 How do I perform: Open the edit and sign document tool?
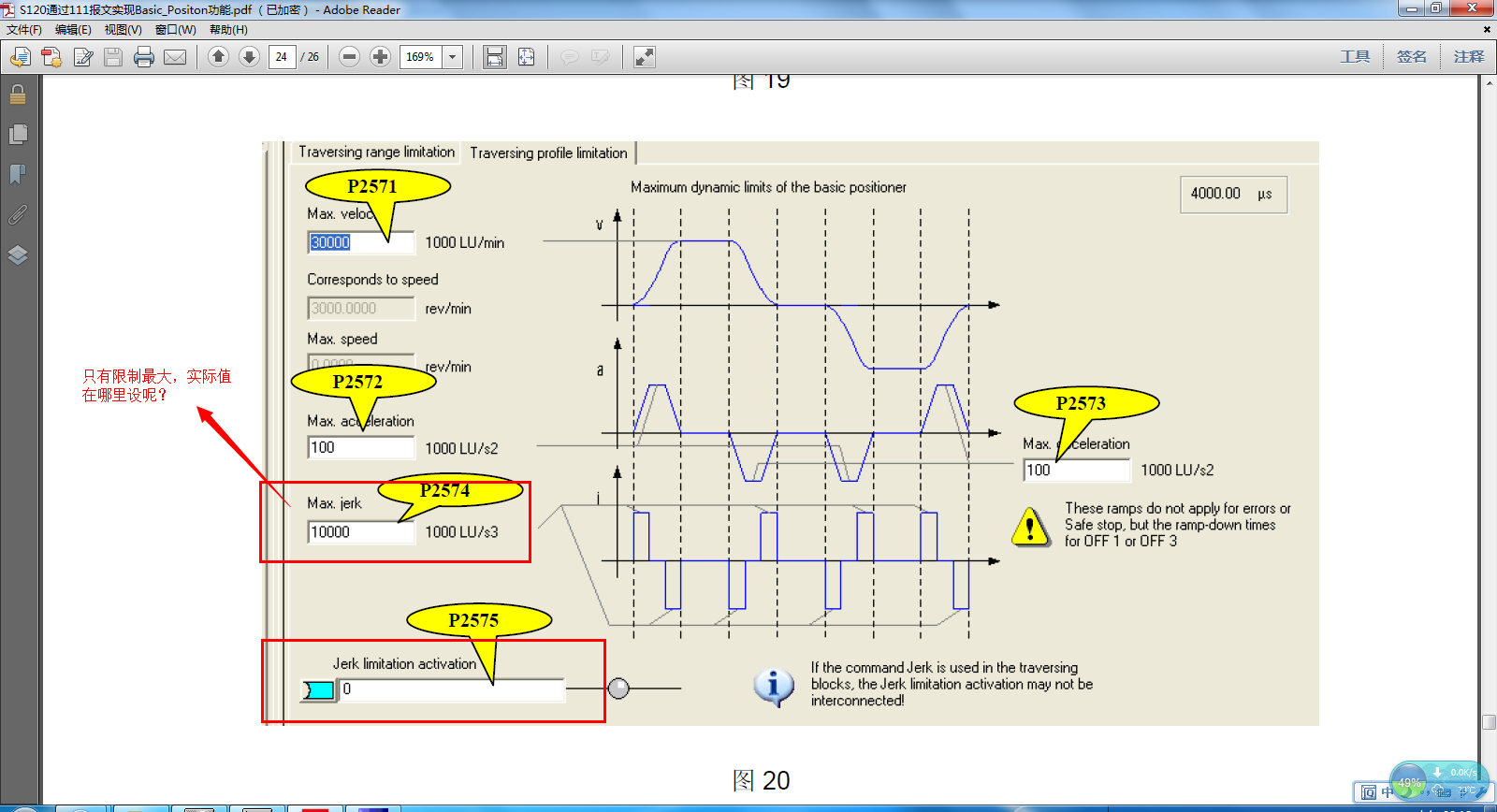tap(83, 57)
